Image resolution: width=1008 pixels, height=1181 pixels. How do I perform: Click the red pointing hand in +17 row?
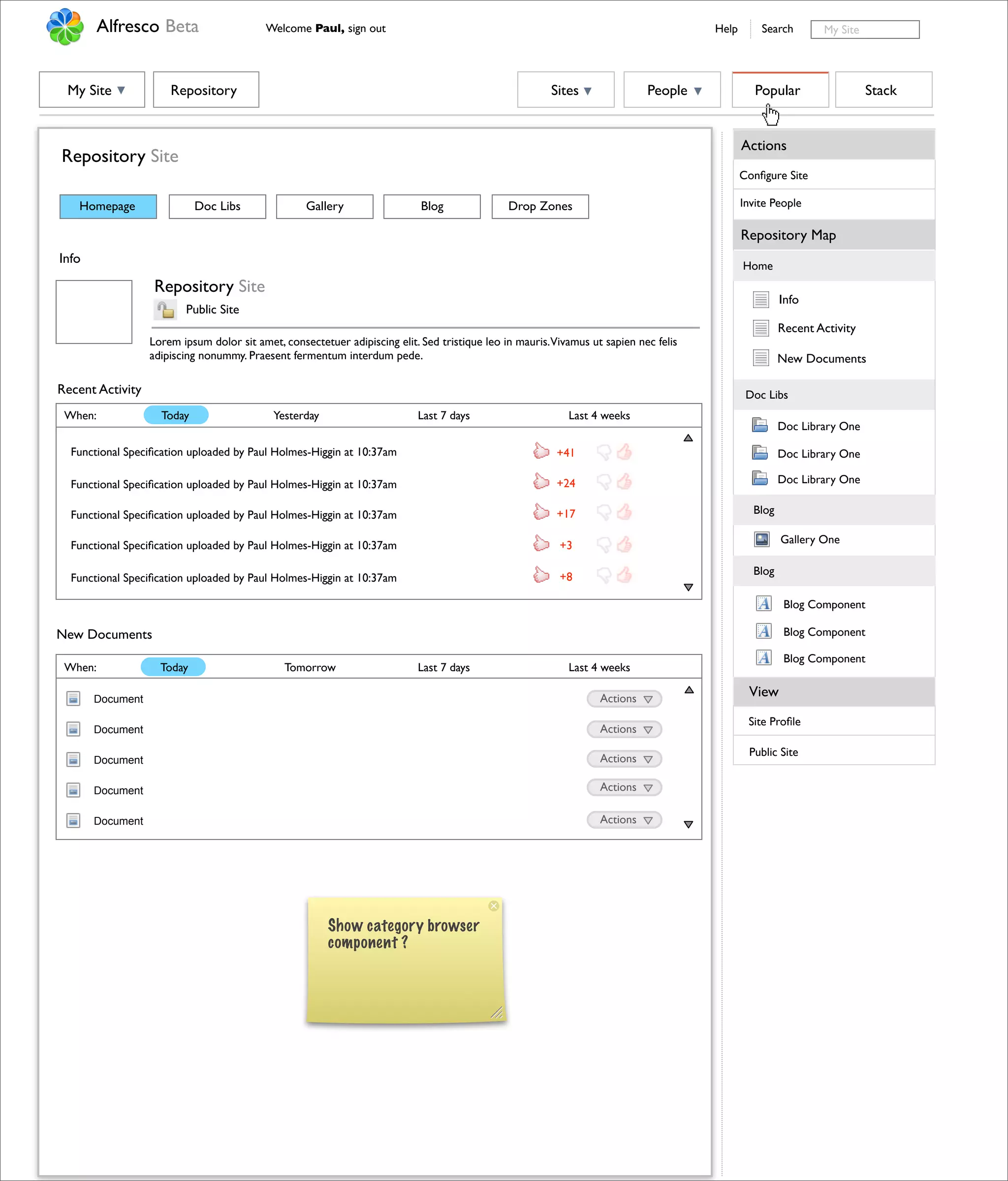coord(541,512)
